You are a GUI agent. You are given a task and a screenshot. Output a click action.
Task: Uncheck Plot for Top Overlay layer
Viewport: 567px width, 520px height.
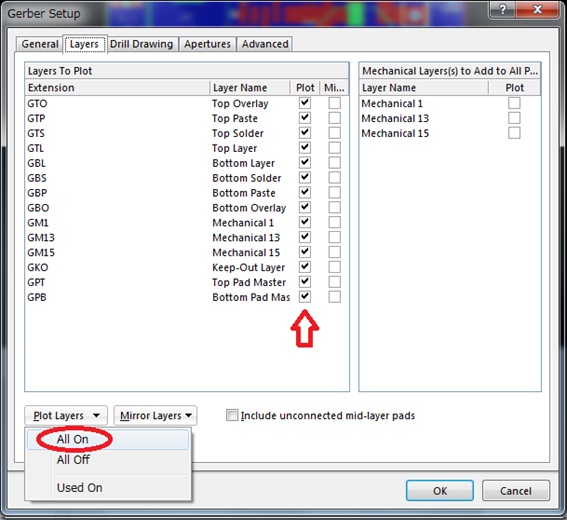tap(305, 103)
